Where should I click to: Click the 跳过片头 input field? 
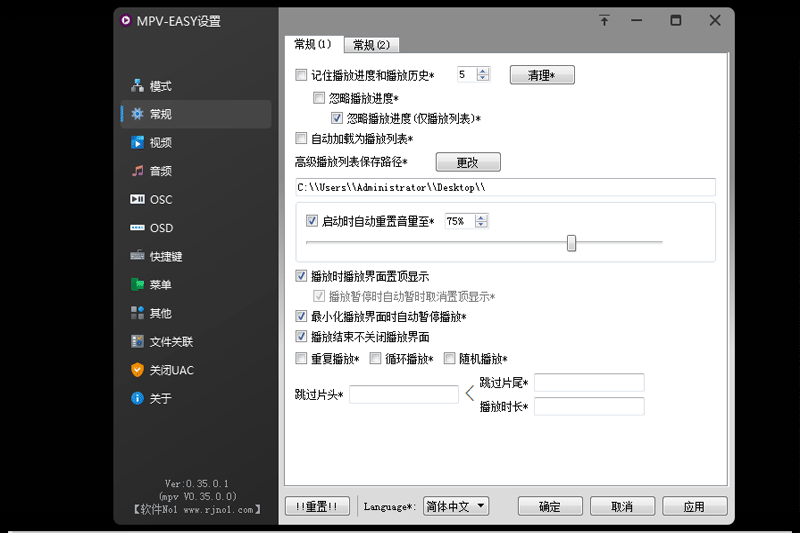404,394
